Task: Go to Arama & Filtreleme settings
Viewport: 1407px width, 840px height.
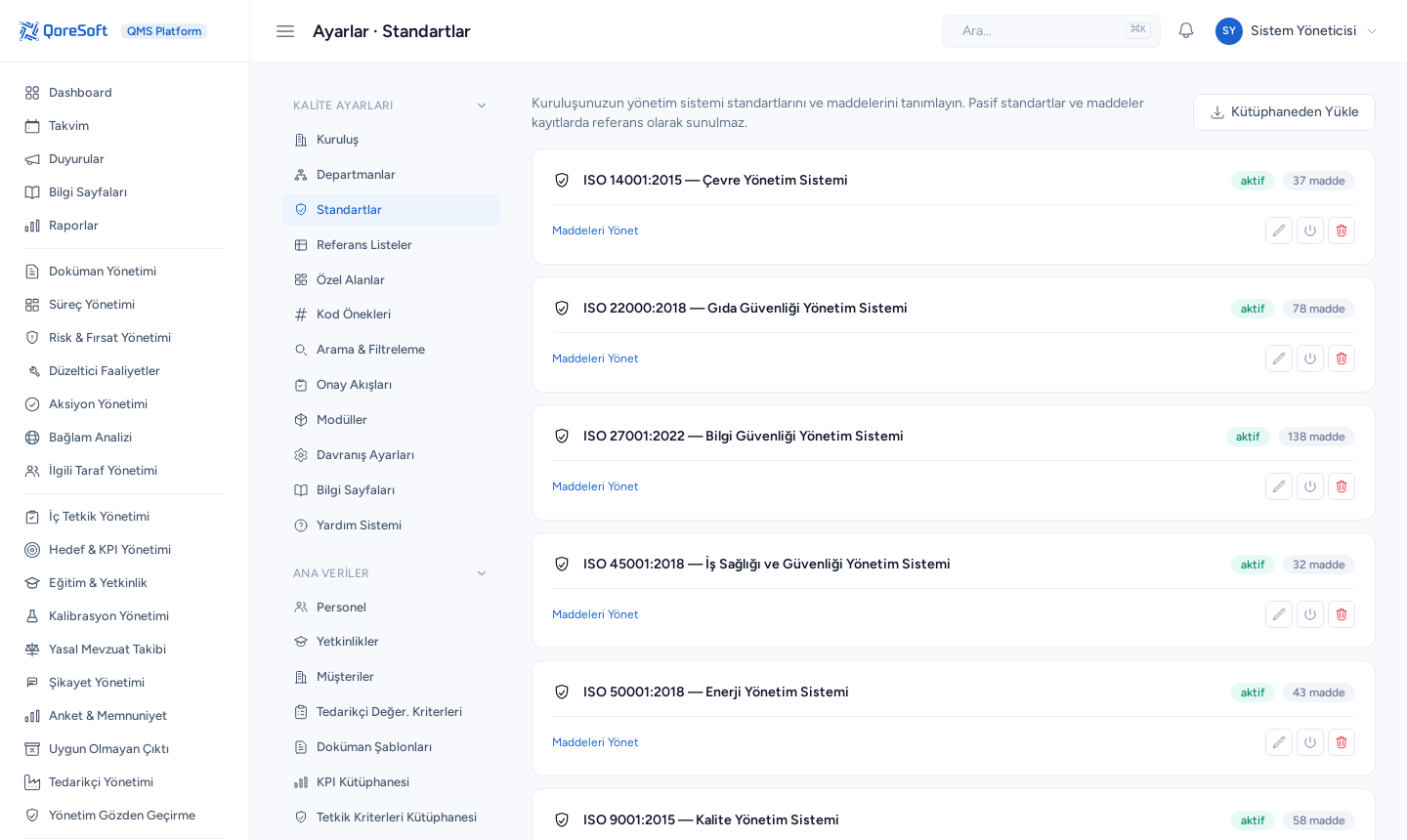Action: [391, 350]
